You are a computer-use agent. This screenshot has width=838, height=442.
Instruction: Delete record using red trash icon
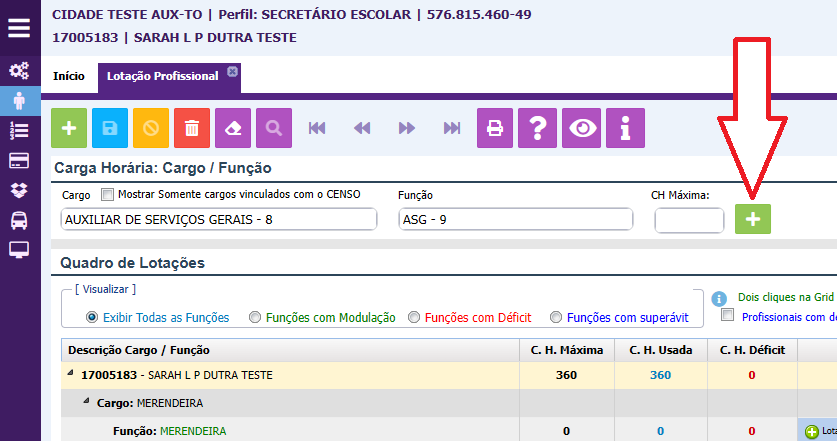(x=192, y=129)
